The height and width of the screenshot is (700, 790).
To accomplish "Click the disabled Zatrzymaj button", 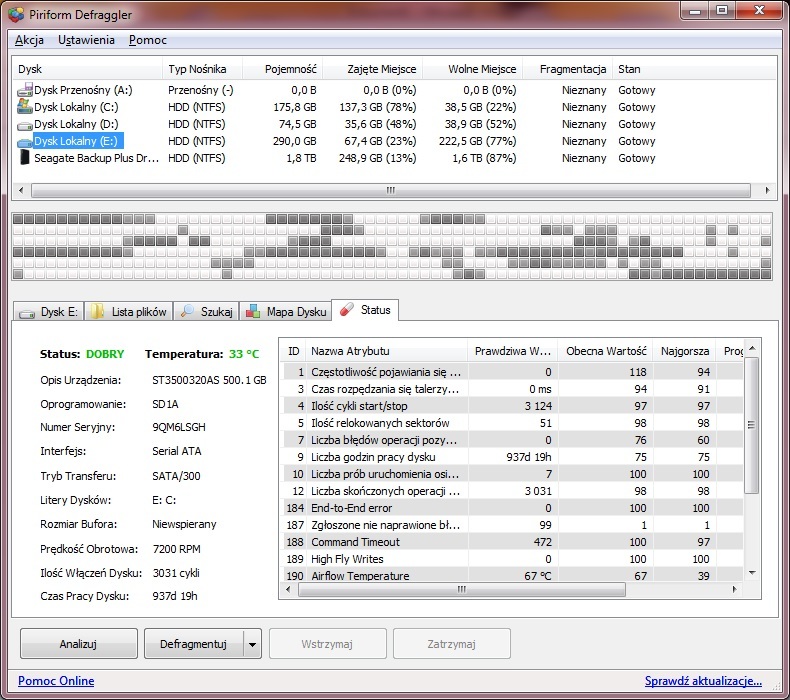I will [451, 644].
